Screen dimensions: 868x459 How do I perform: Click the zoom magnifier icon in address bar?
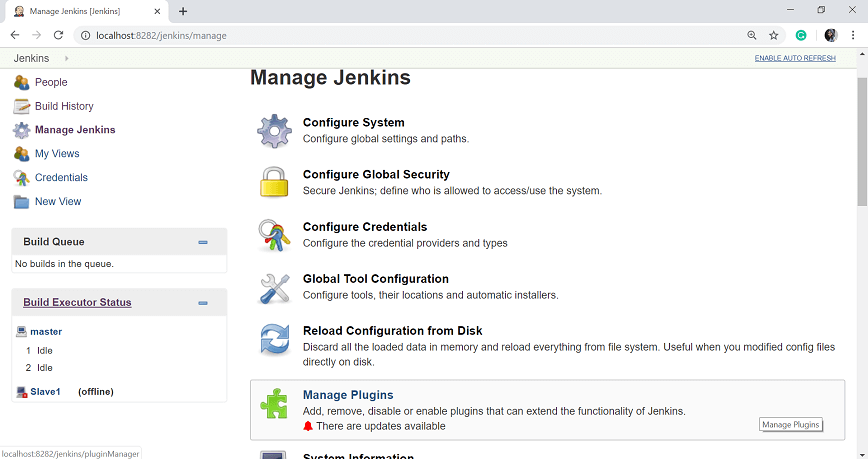[x=752, y=35]
